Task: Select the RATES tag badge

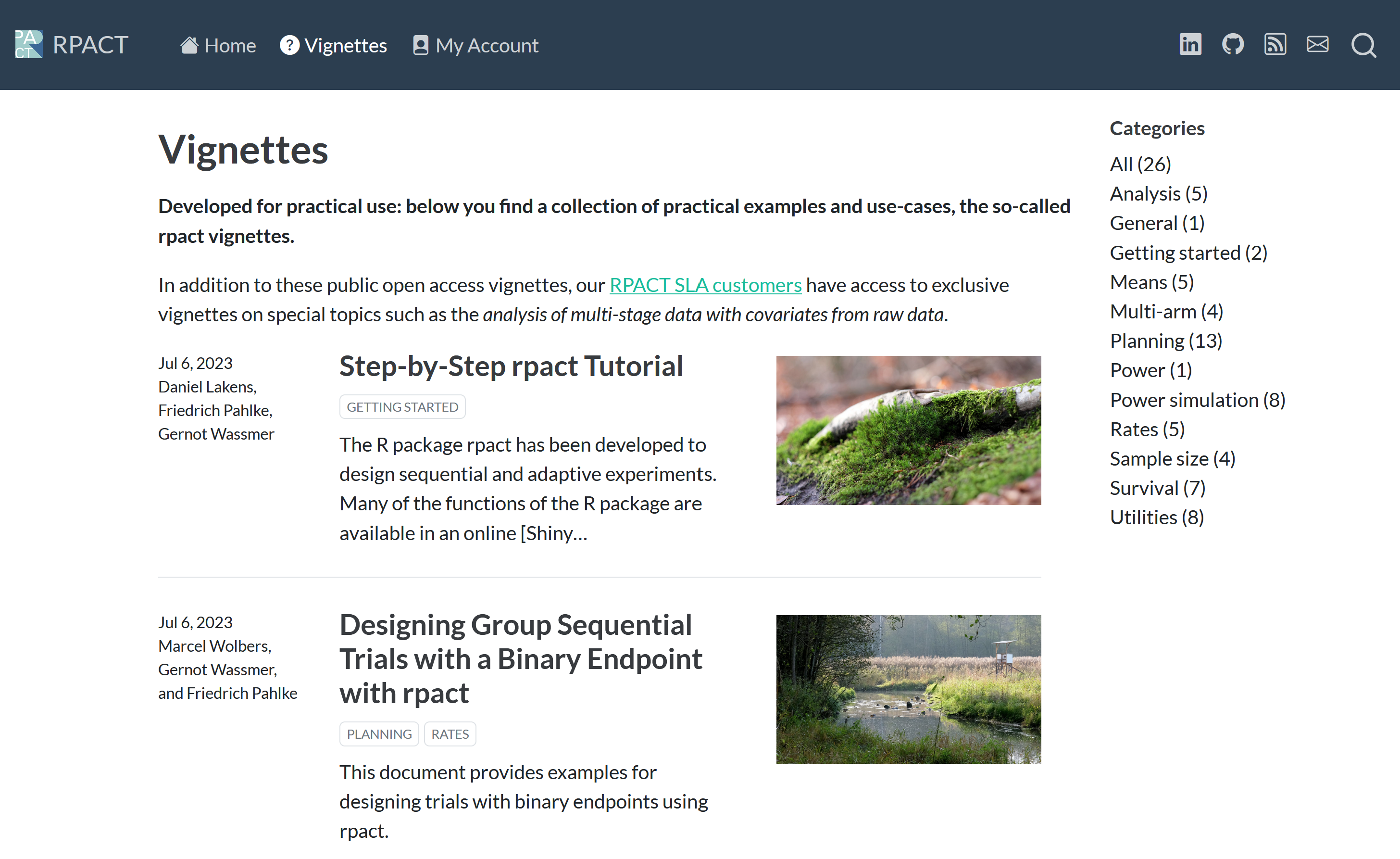Action: click(450, 734)
